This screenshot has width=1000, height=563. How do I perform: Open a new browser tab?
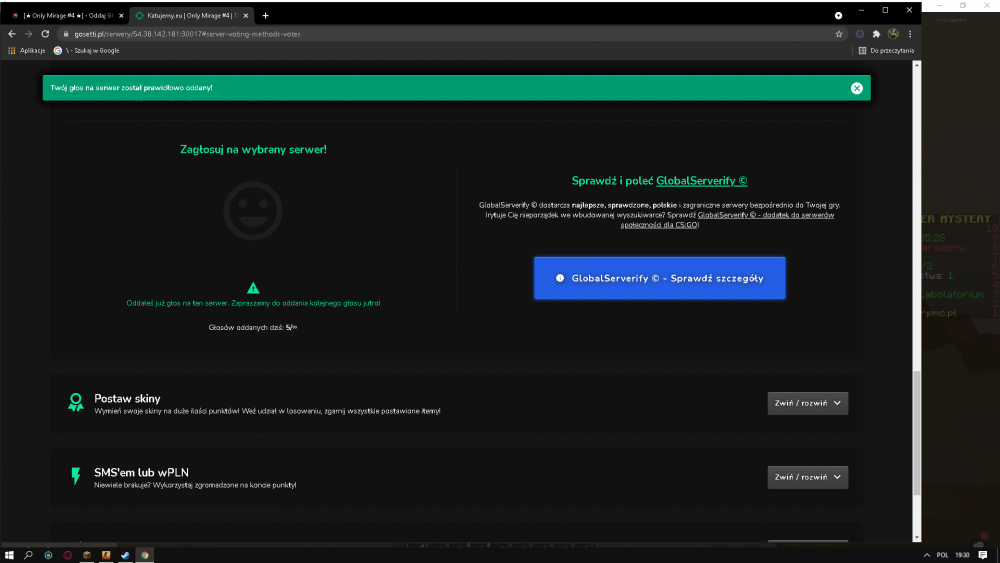265,15
